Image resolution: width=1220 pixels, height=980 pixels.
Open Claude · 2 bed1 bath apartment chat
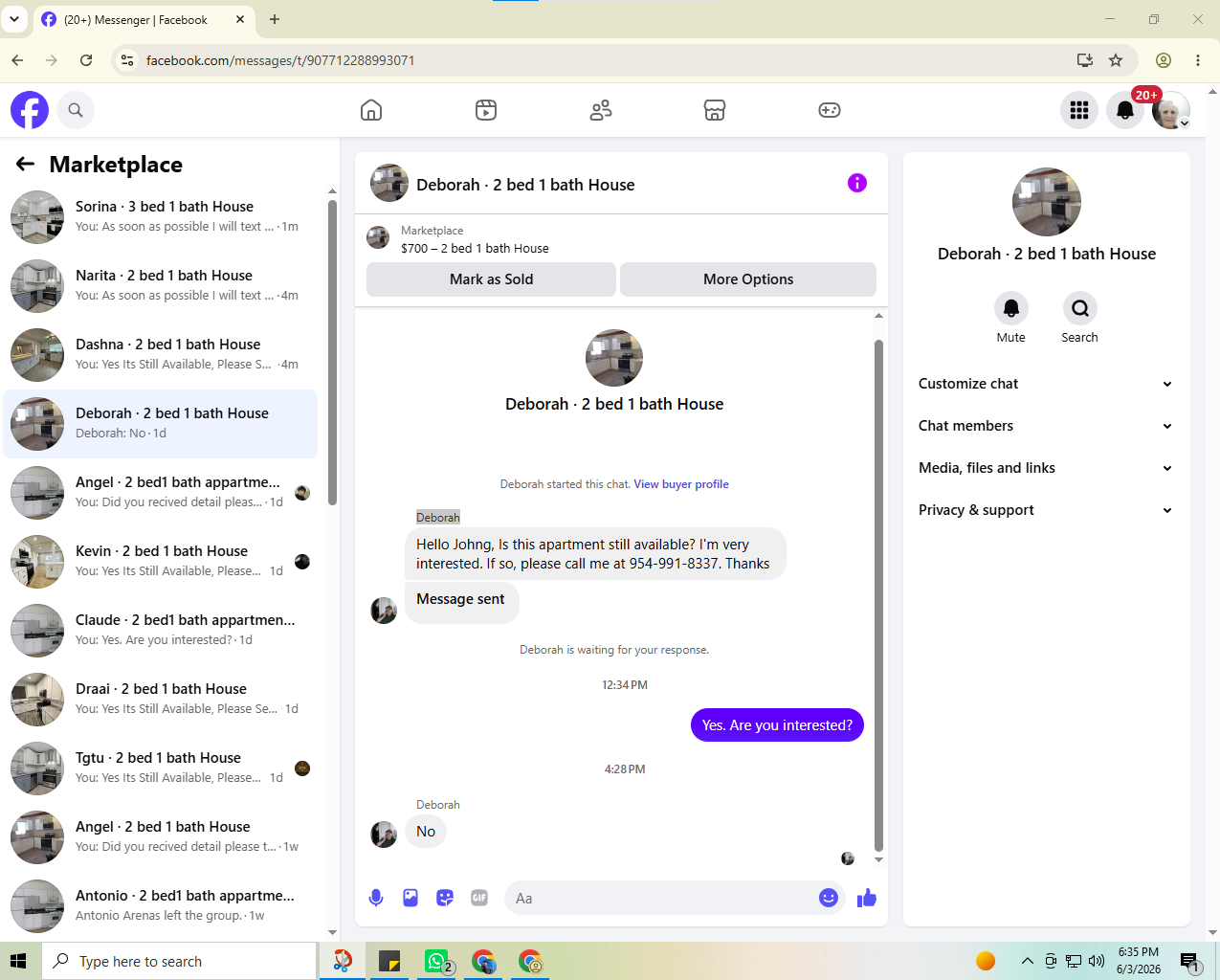click(x=161, y=631)
